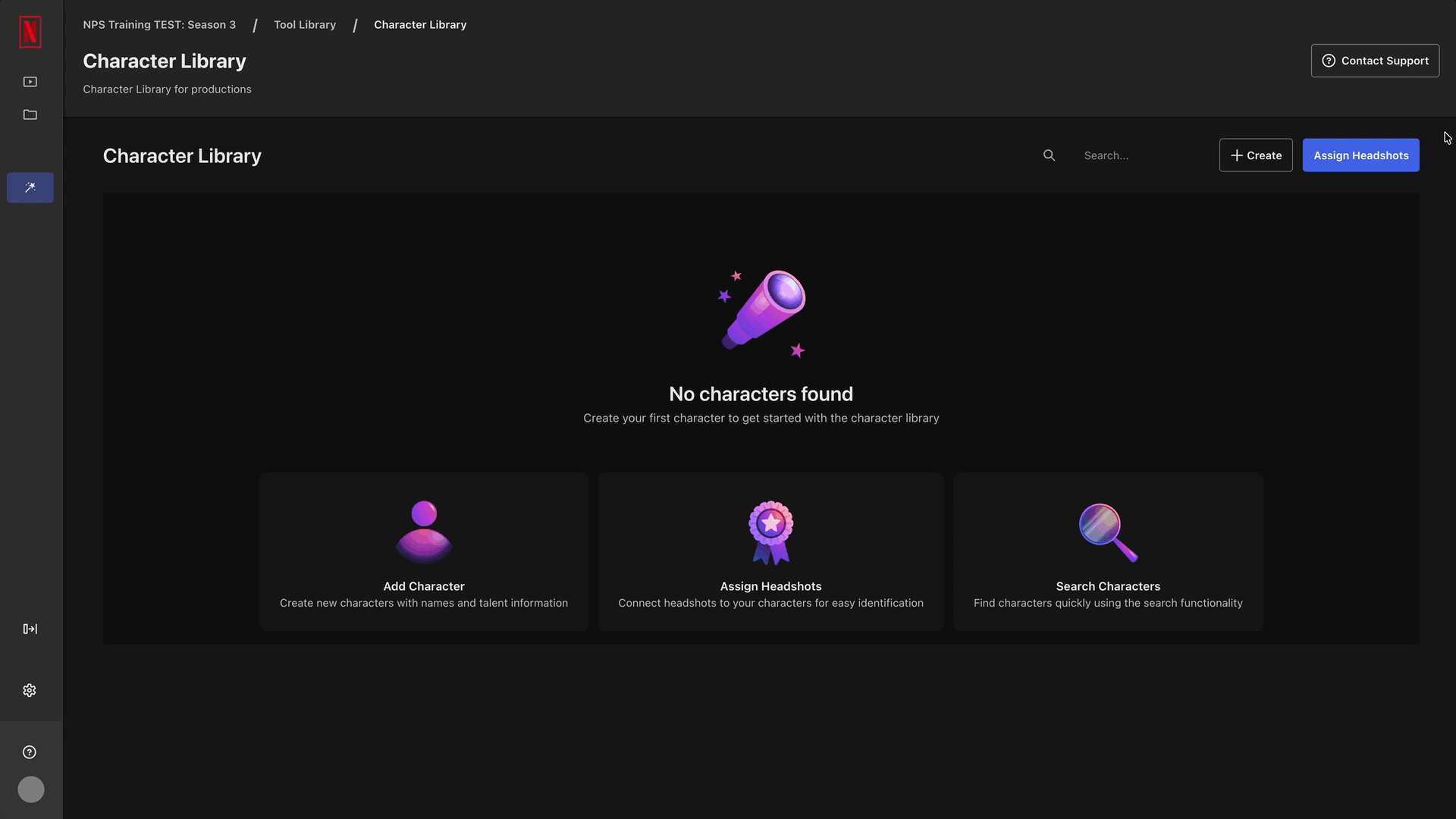Click the telescope illustration in empty state
The width and height of the screenshot is (1456, 819).
(763, 312)
